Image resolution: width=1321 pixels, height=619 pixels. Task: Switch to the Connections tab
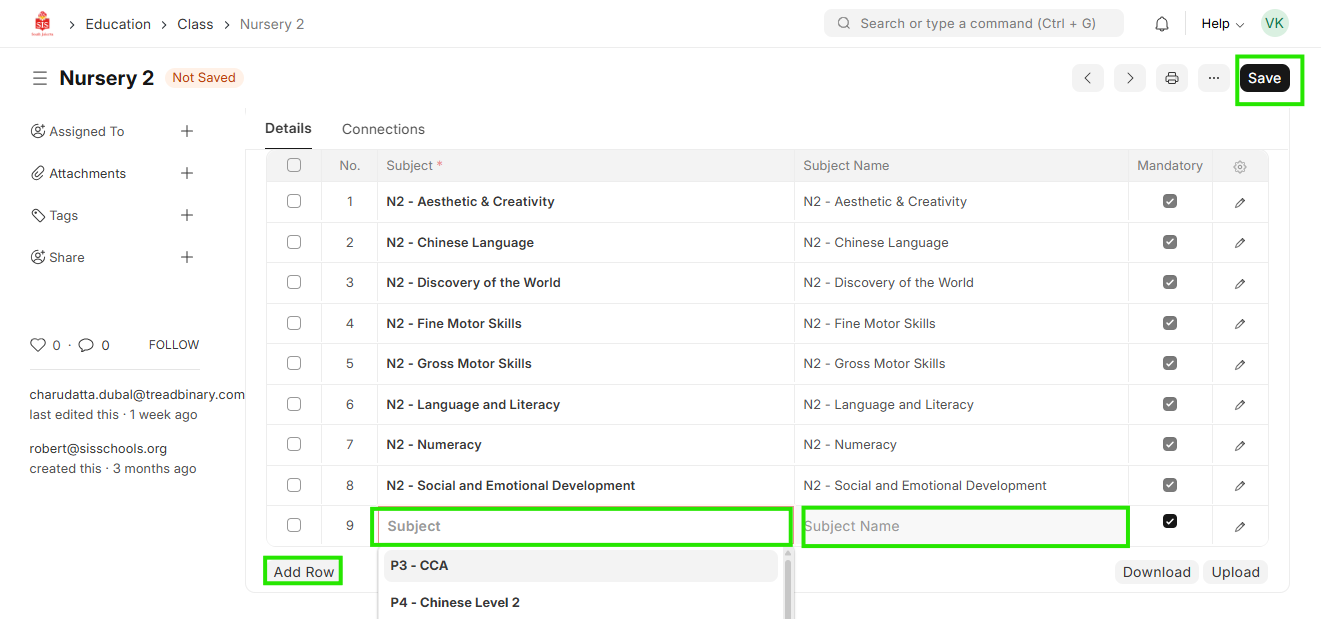383,129
